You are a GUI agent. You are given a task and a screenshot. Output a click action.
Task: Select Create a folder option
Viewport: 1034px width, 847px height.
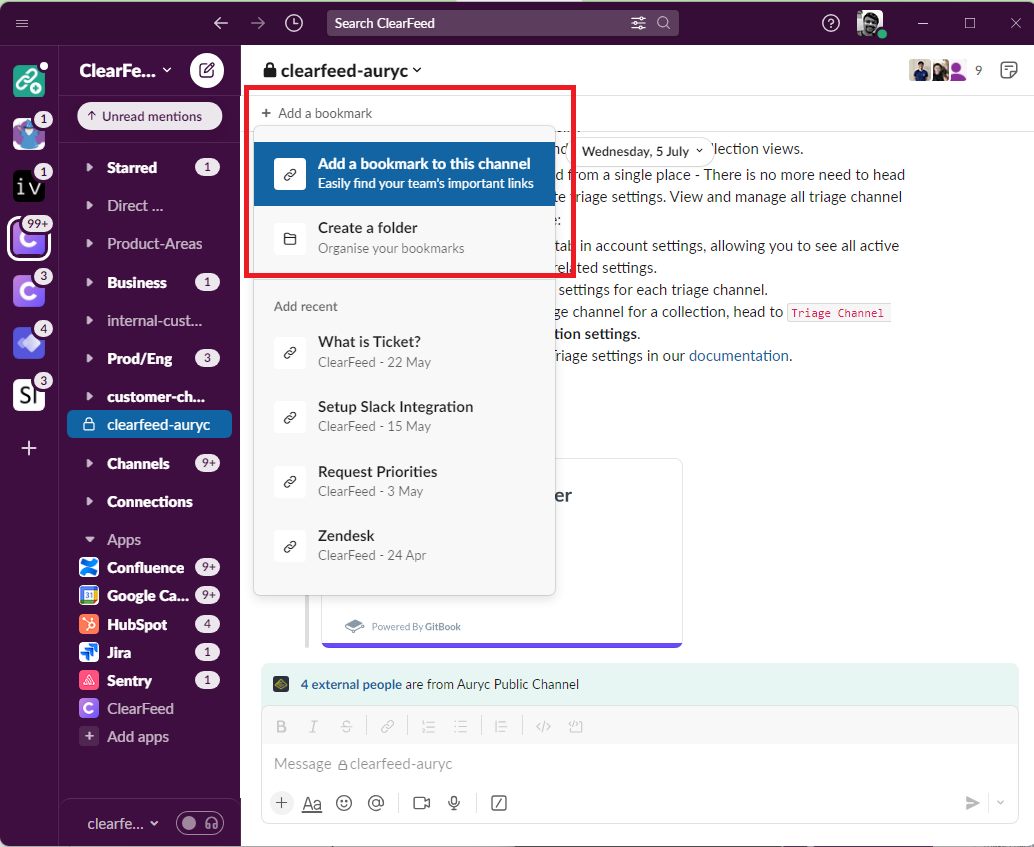(x=404, y=238)
